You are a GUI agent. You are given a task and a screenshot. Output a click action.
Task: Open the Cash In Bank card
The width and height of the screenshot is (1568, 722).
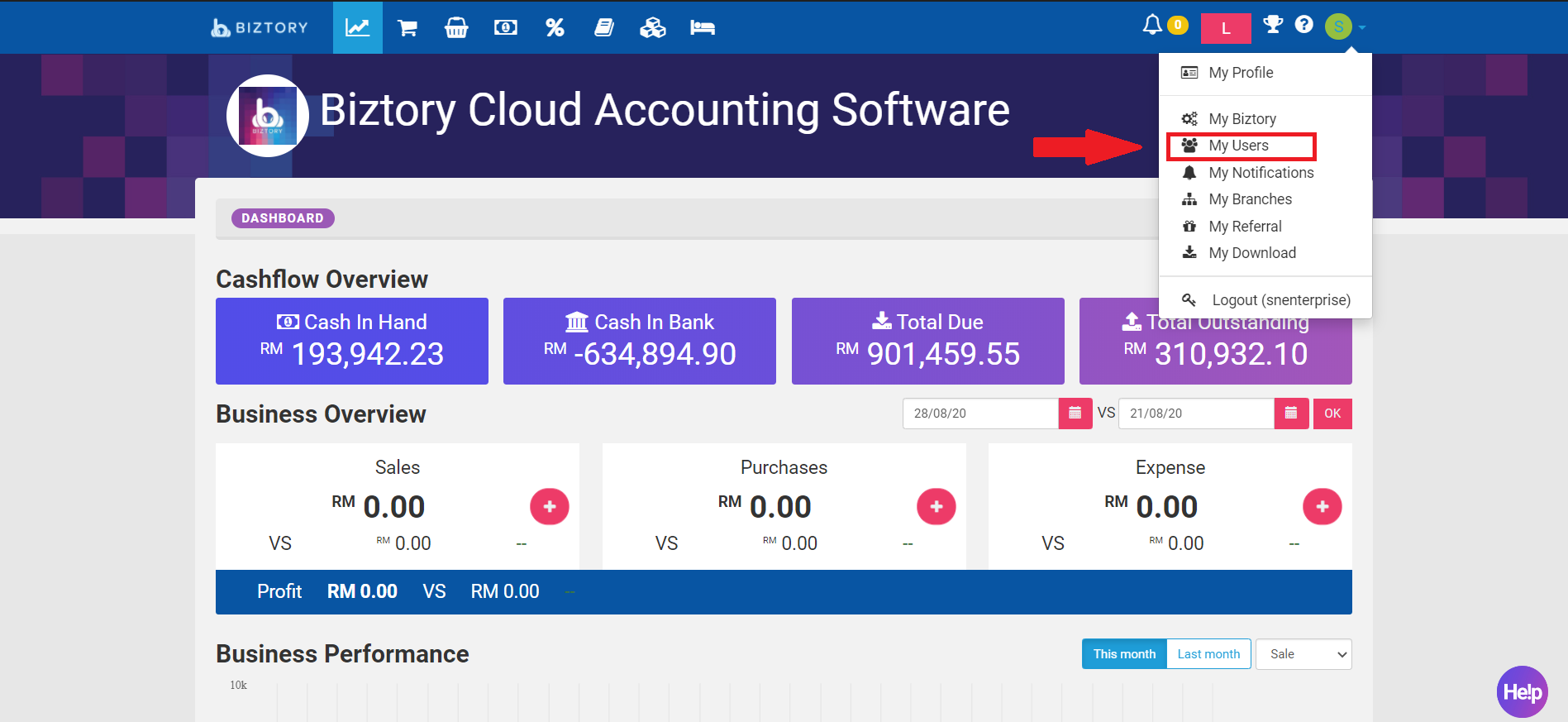(640, 341)
